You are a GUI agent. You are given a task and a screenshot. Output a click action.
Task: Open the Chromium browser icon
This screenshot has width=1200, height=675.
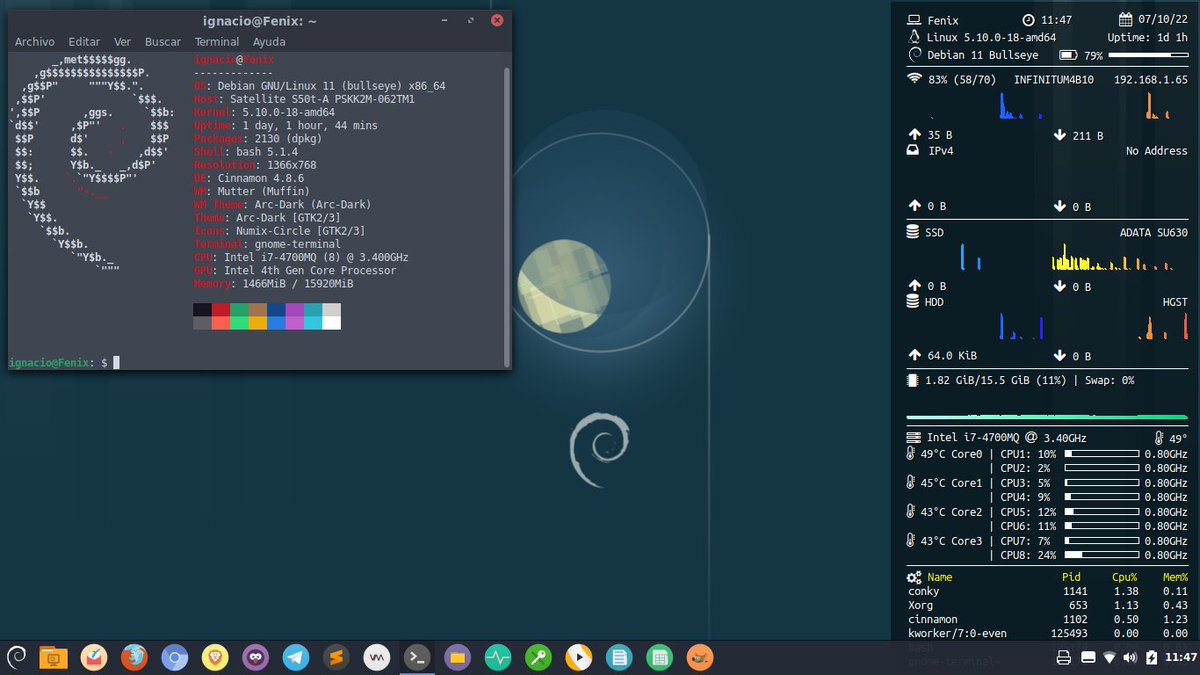click(x=174, y=657)
